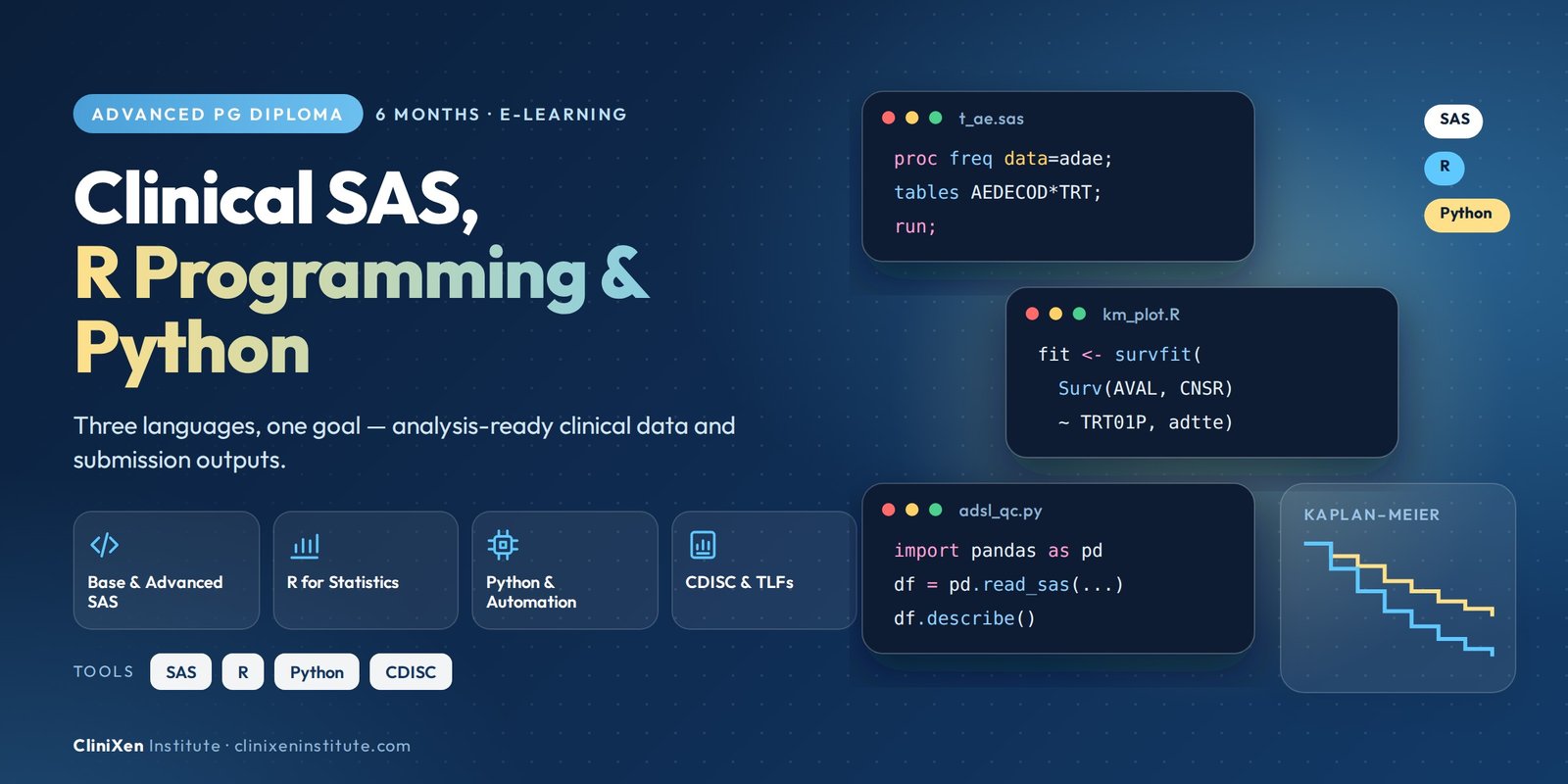Open the R for Statistics card

[x=366, y=570]
